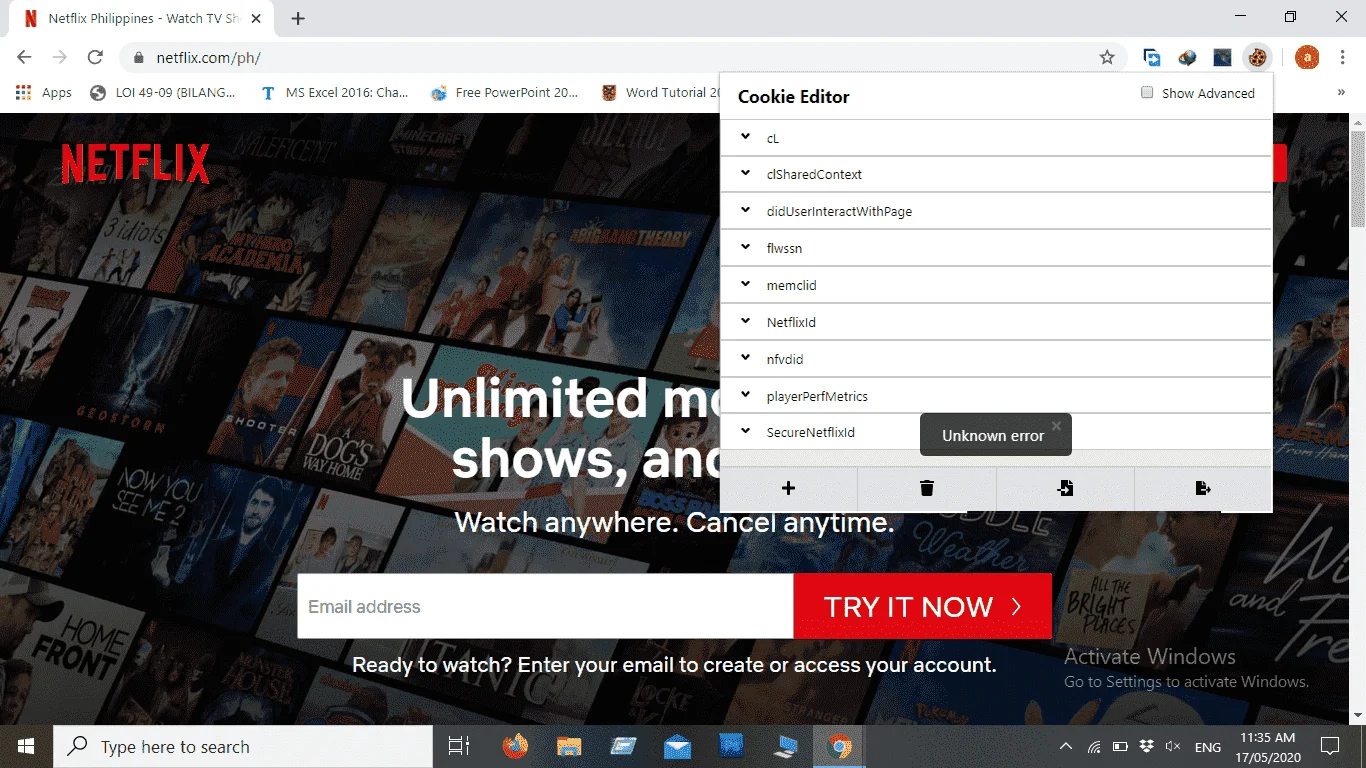This screenshot has height=768, width=1366.
Task: Click the import cookies icon
Action: (1065, 488)
